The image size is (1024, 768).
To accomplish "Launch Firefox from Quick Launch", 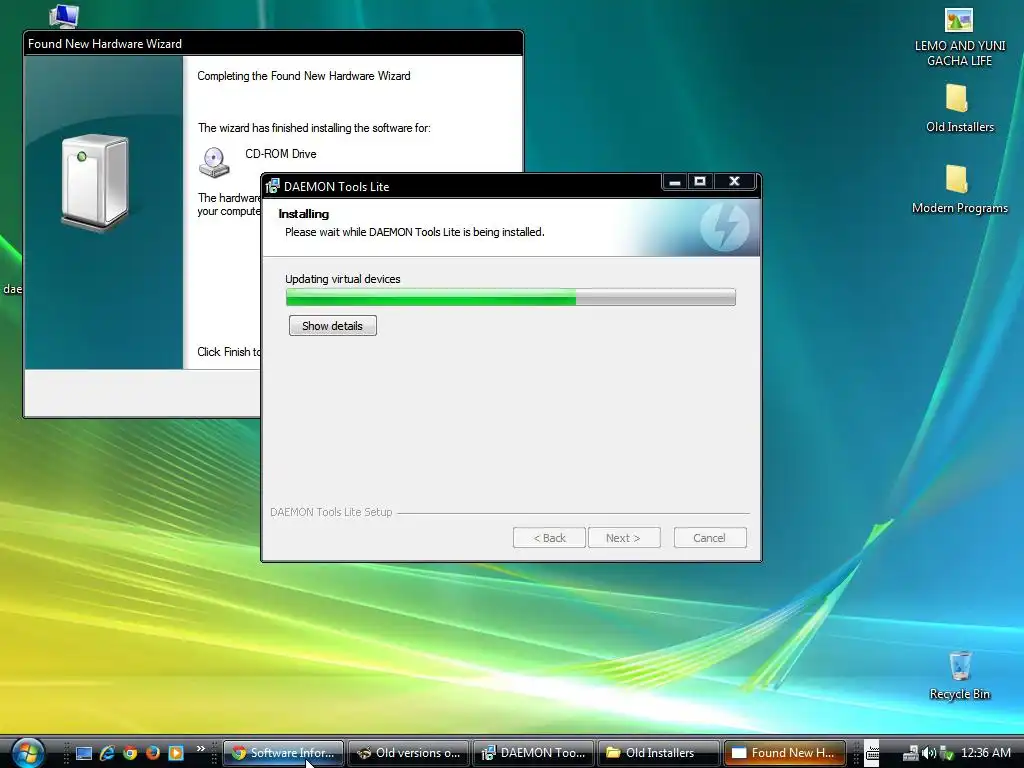I will [153, 753].
